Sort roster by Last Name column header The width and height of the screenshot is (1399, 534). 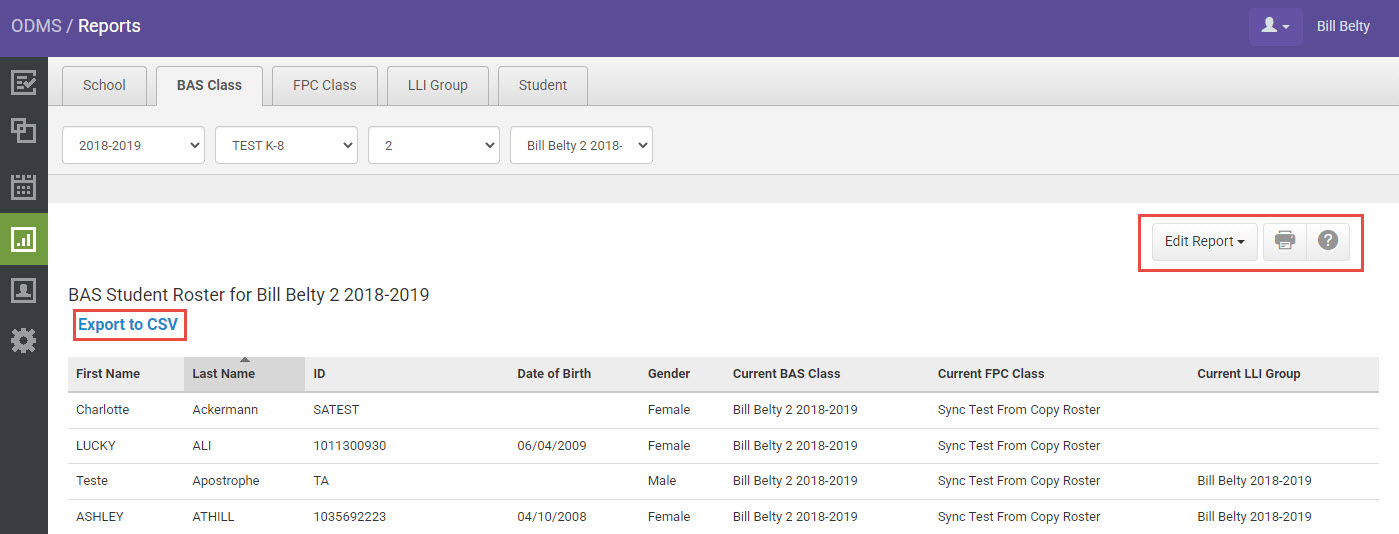224,373
